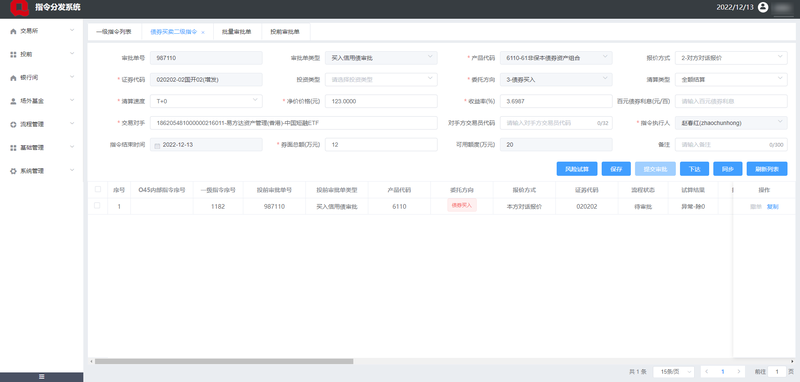Switch to the 一级指令列表 tab
This screenshot has width=800, height=382.
coord(113,32)
